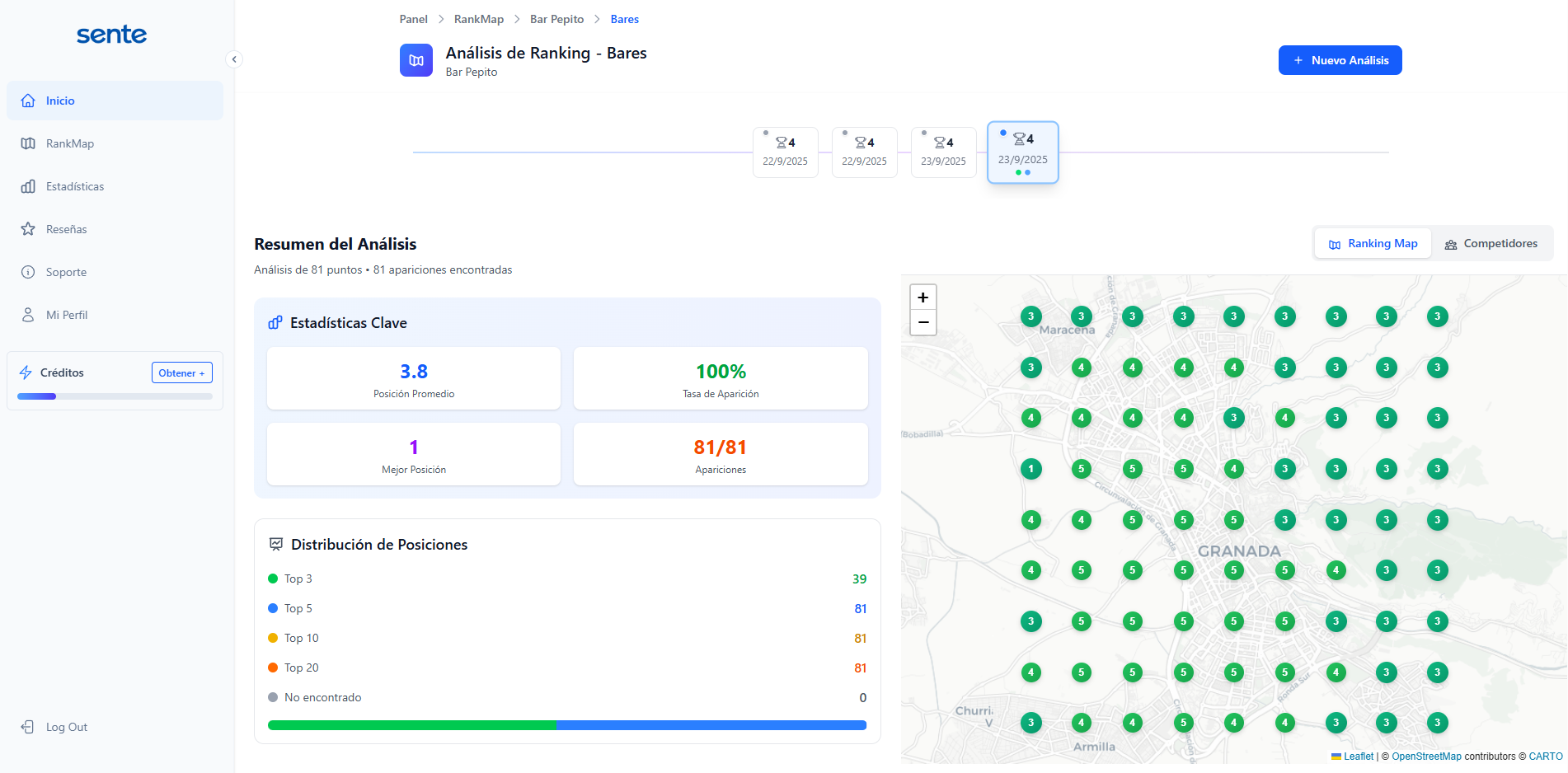
Task: Open RankMap via its map icon
Action: [x=28, y=143]
